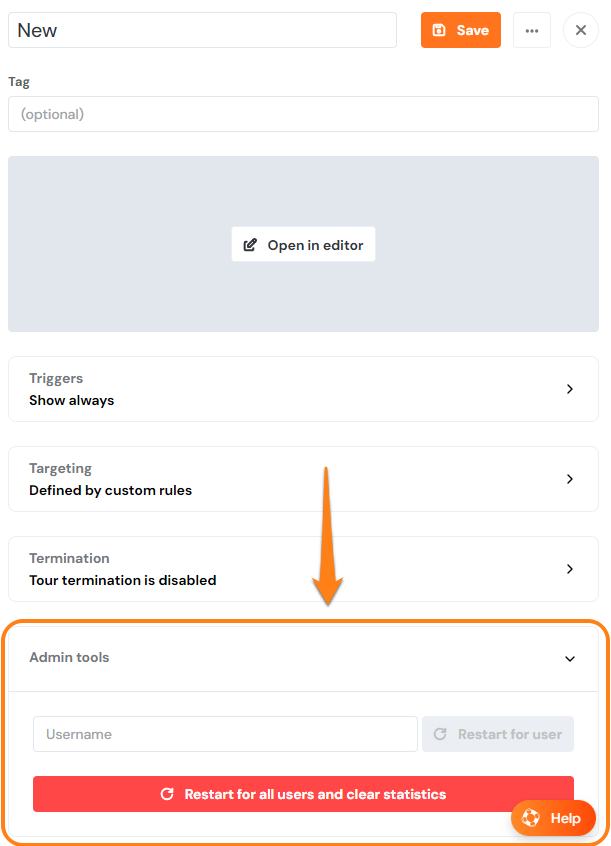Click the "Show always" trigger setting text

click(x=72, y=400)
